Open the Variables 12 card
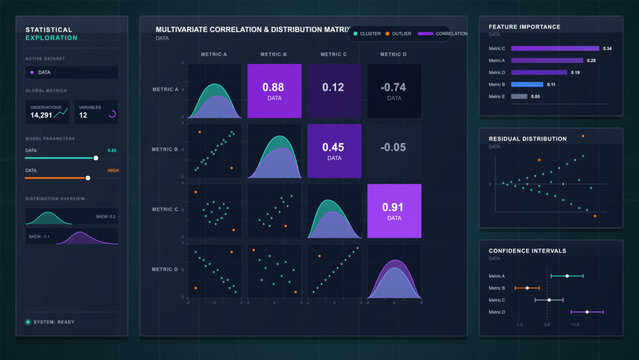Screen dimensions: 639x360 [x=97, y=112]
